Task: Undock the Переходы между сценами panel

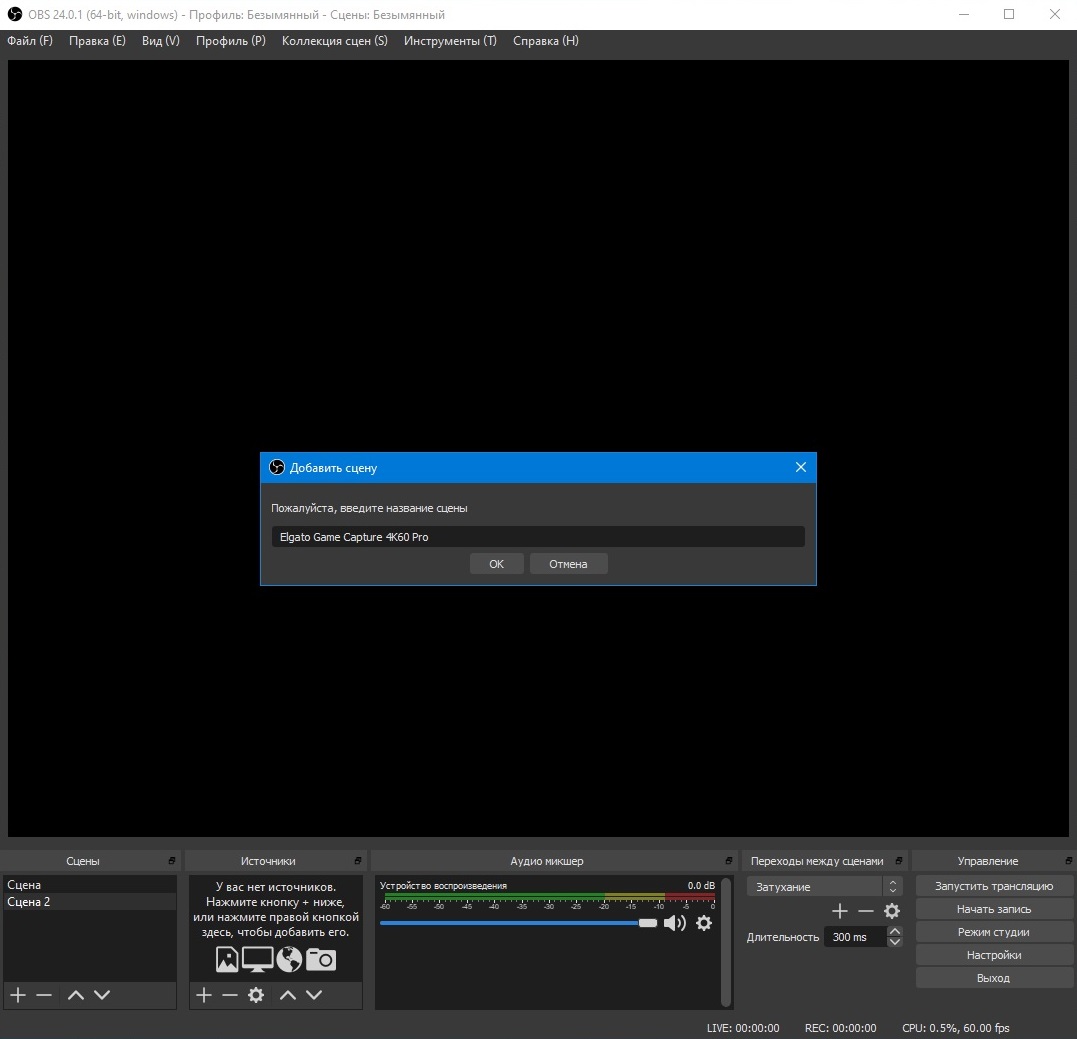Action: click(x=898, y=860)
